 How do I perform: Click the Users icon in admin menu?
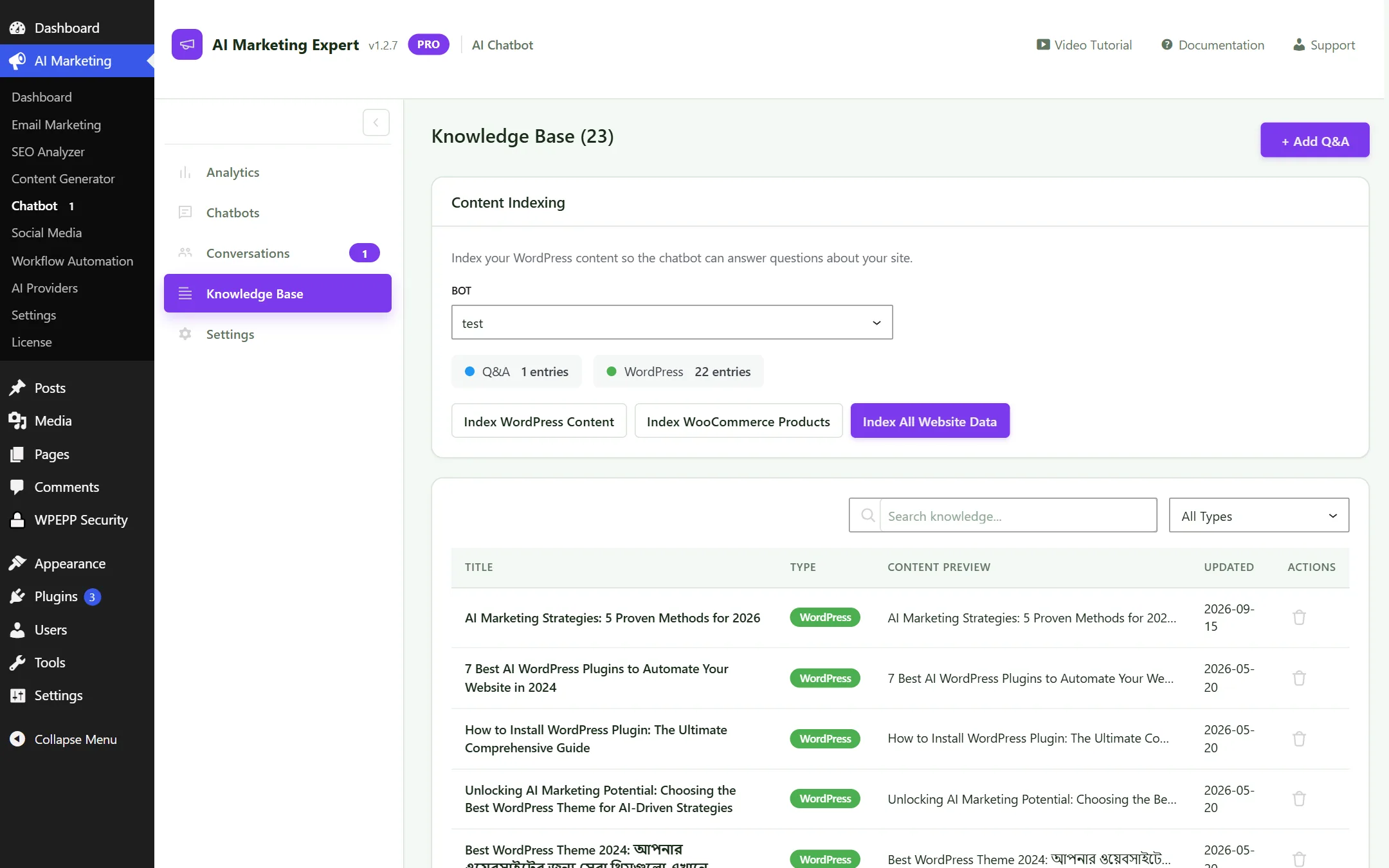point(17,629)
